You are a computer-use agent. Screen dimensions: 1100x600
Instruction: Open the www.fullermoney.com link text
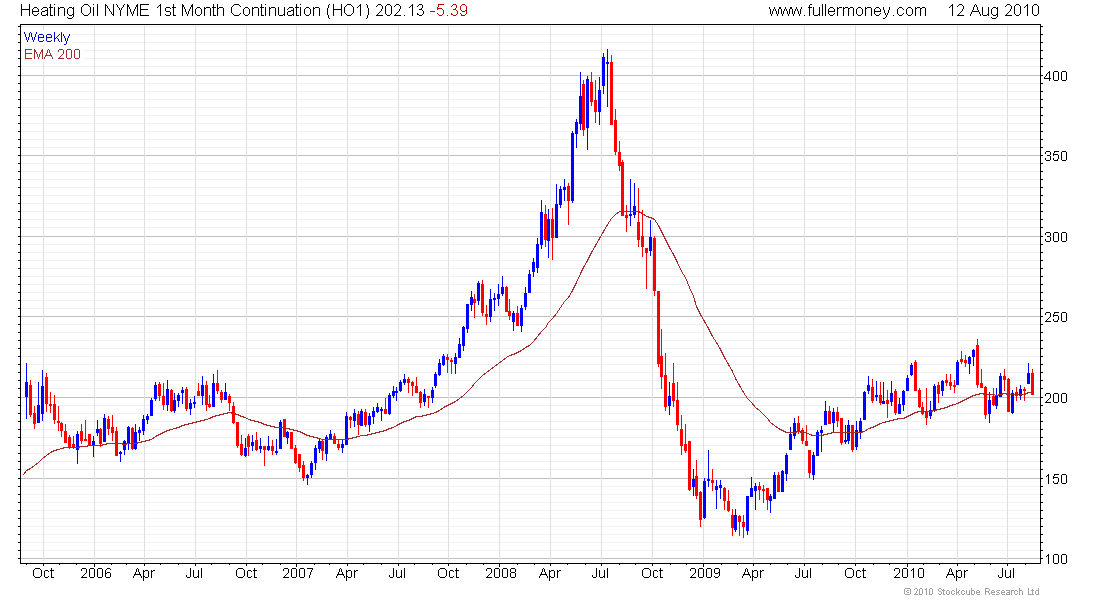[847, 11]
